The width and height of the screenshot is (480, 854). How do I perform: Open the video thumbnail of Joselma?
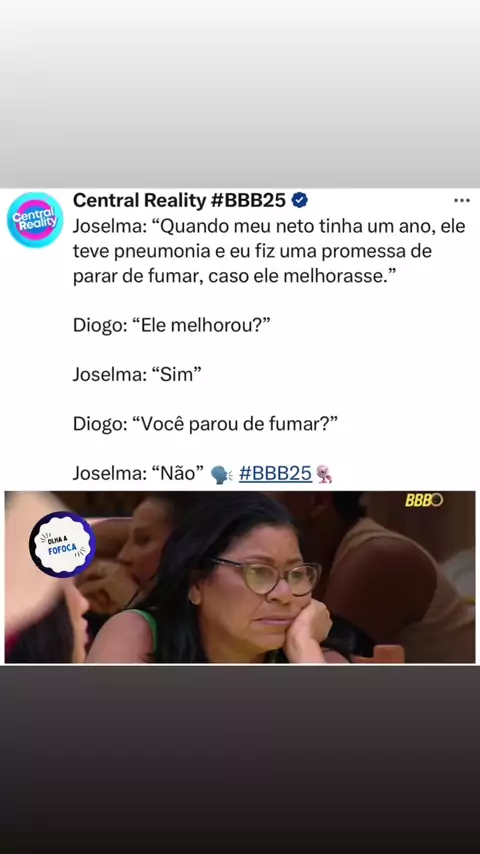coord(240,577)
